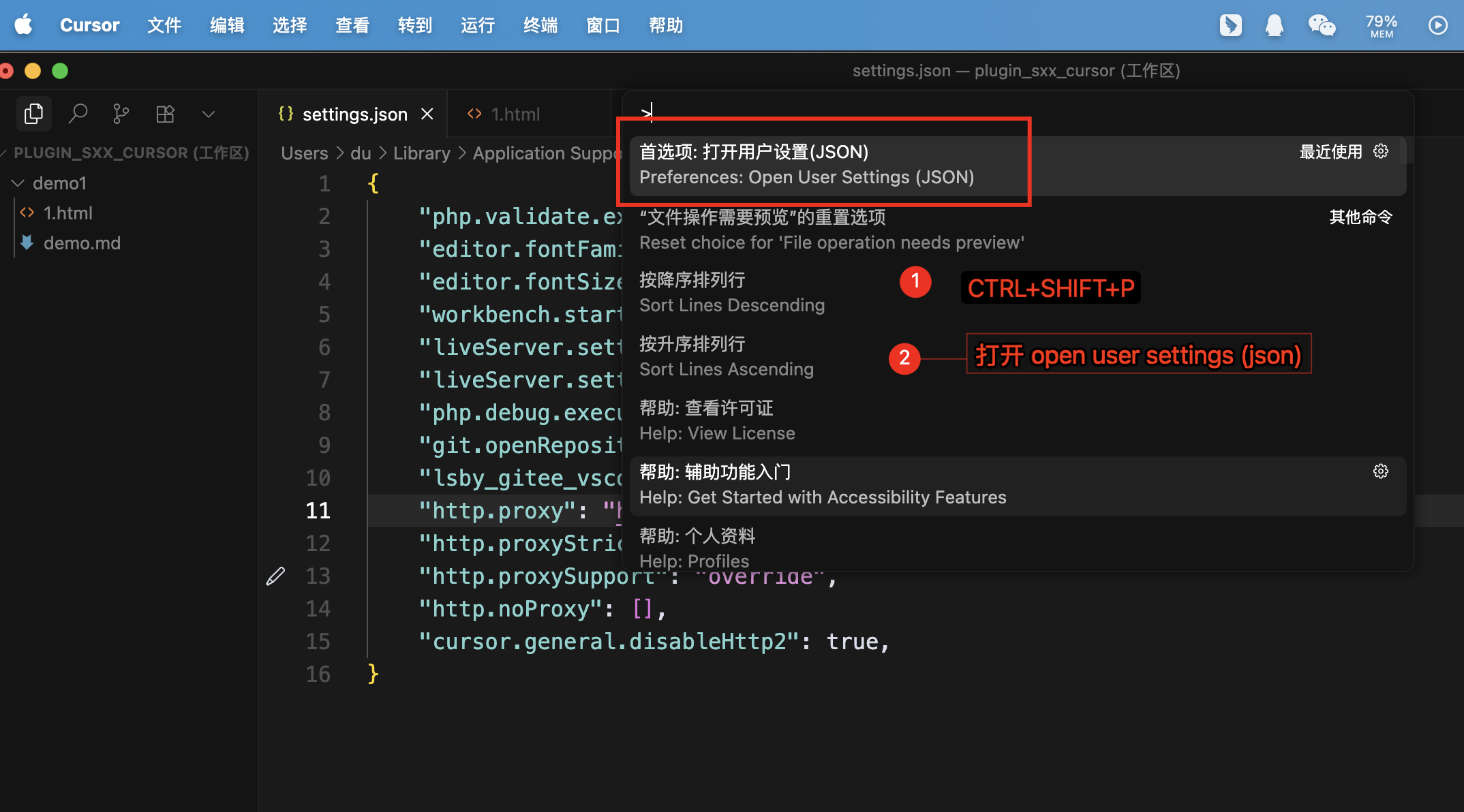Image resolution: width=1464 pixels, height=812 pixels.
Task: Click the closing brace on line 16
Action: (x=373, y=674)
